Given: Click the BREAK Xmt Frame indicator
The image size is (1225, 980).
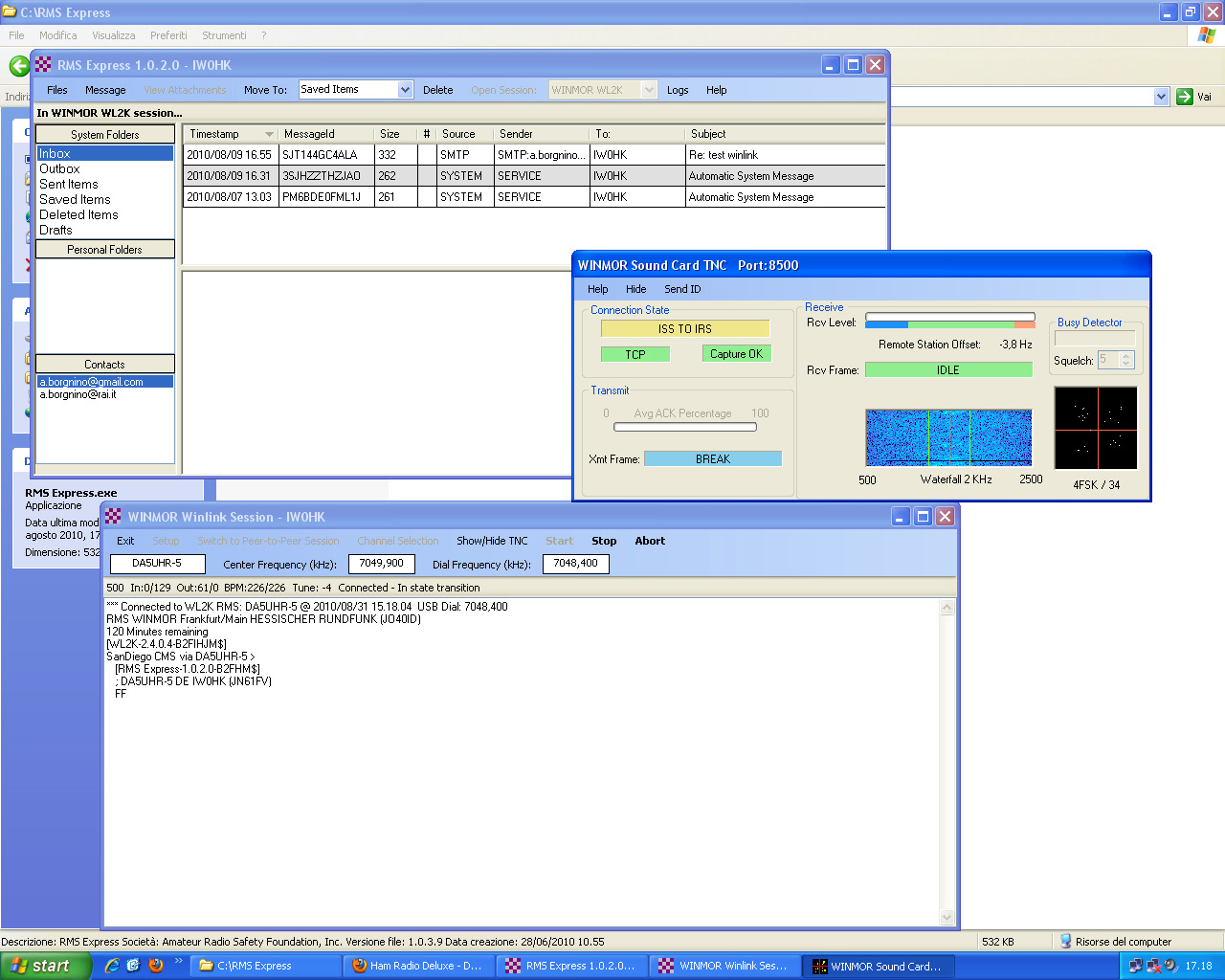Looking at the screenshot, I should pyautogui.click(x=713, y=459).
